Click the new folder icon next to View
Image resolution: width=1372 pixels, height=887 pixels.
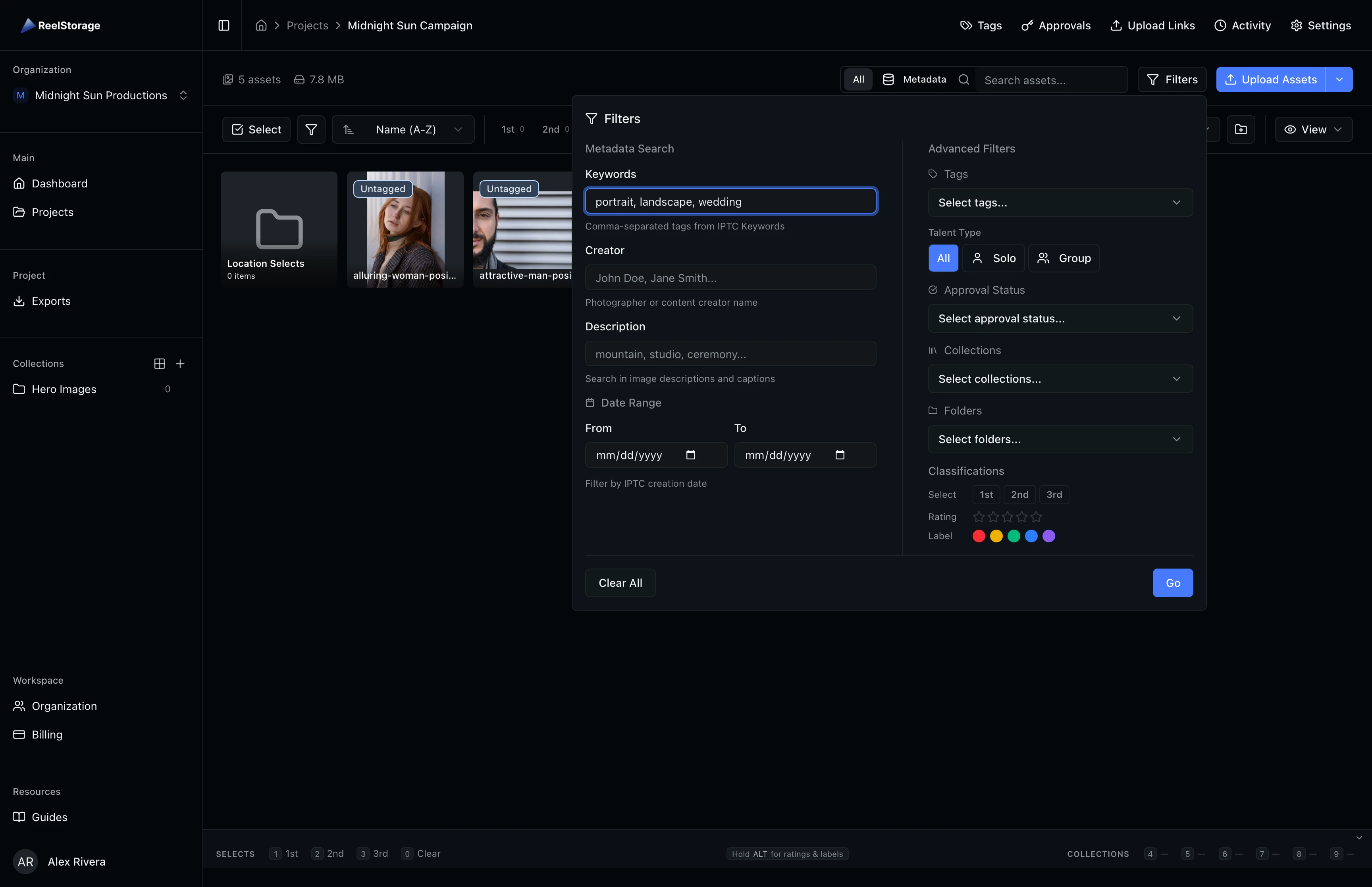1241,129
